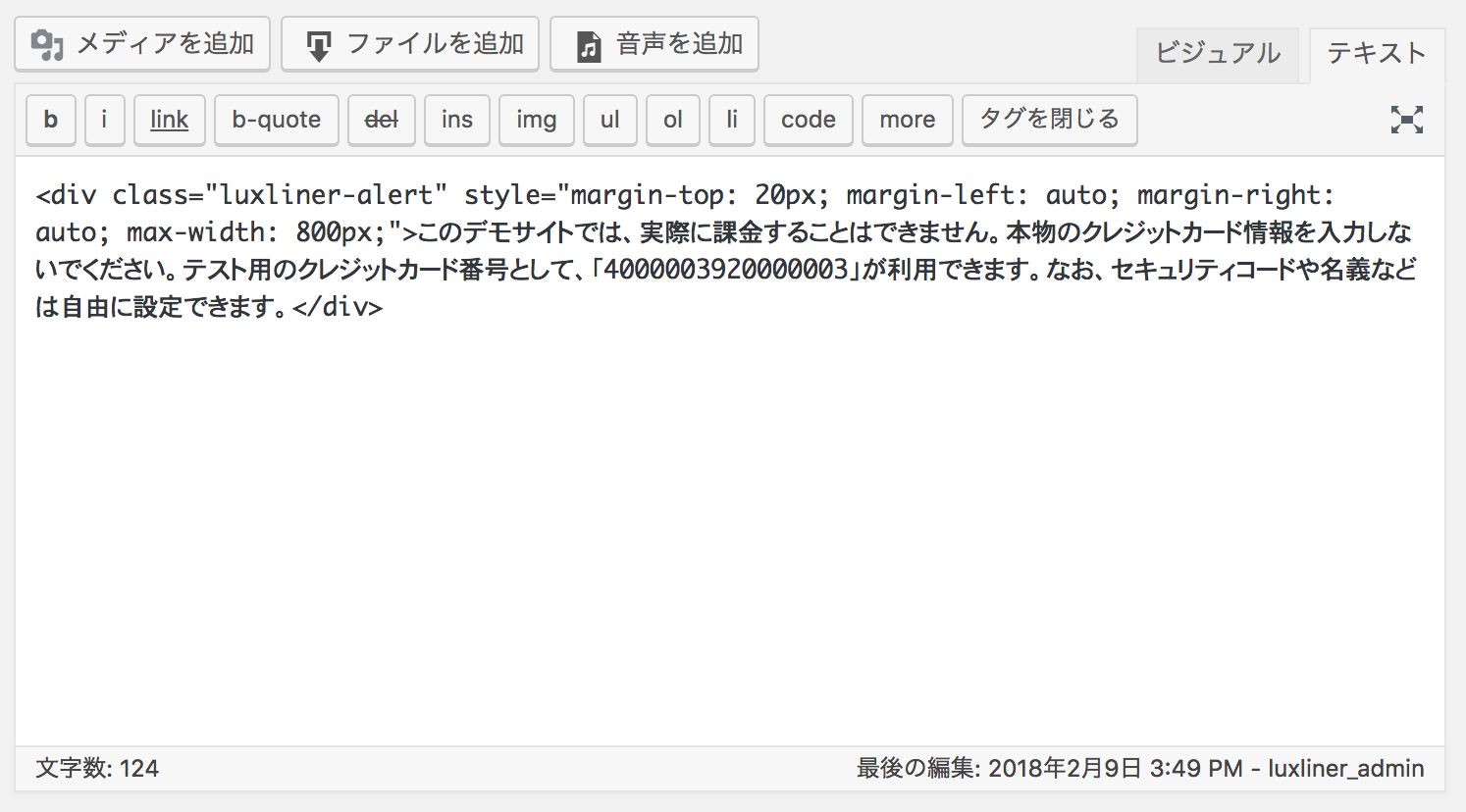
Task: Click the ファイルを追加 add file button
Action: [x=410, y=44]
